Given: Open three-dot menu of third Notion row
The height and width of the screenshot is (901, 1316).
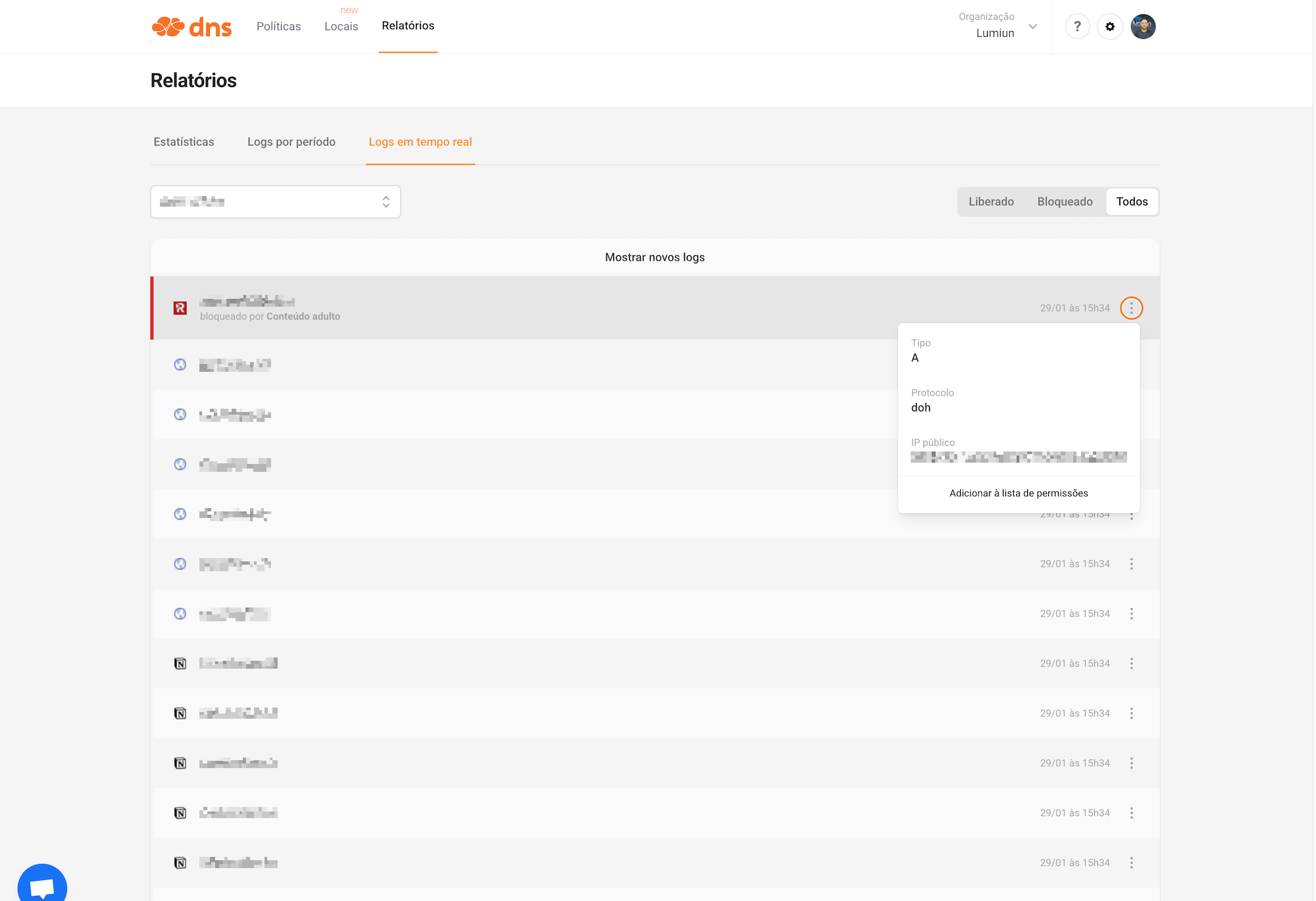Looking at the screenshot, I should pos(1131,763).
